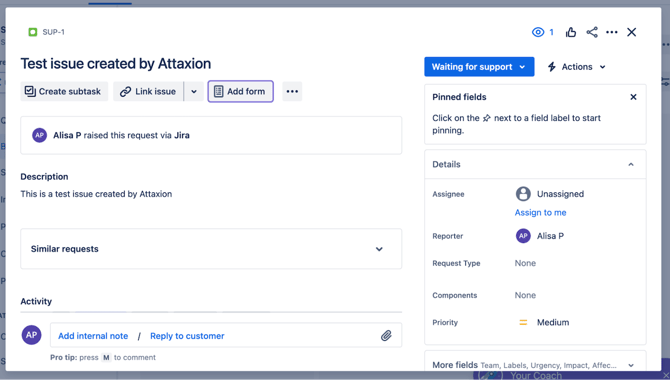Click the Reporter field label

tap(447, 236)
